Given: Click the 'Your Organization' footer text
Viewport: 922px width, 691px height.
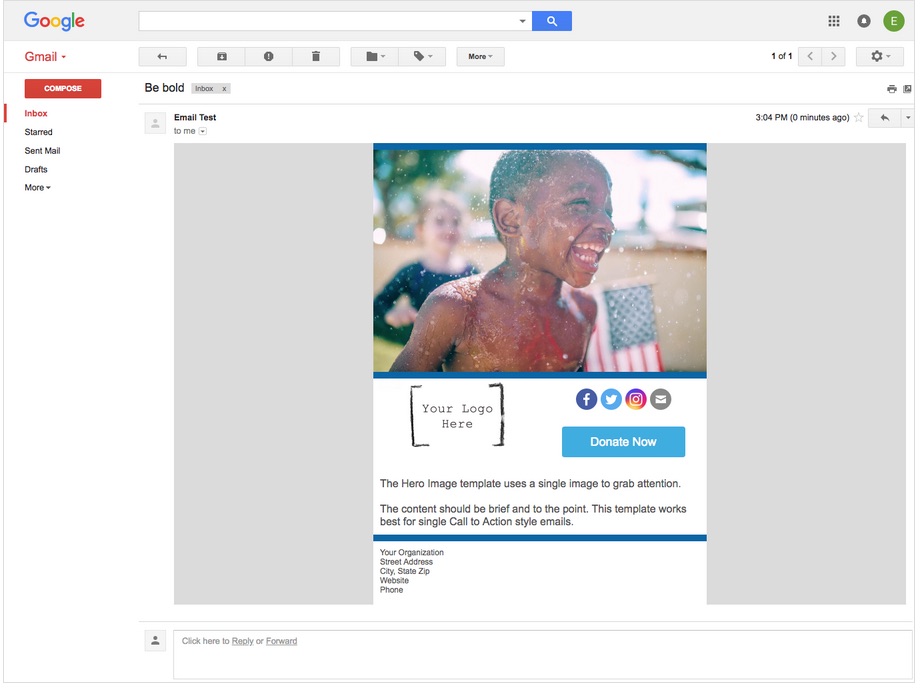Looking at the screenshot, I should (x=412, y=553).
